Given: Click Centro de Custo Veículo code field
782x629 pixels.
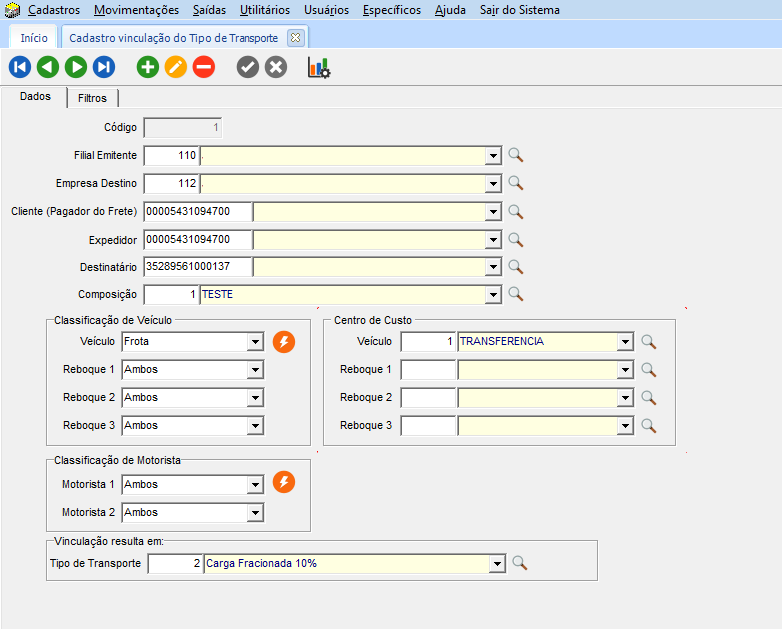Looking at the screenshot, I should 428,342.
